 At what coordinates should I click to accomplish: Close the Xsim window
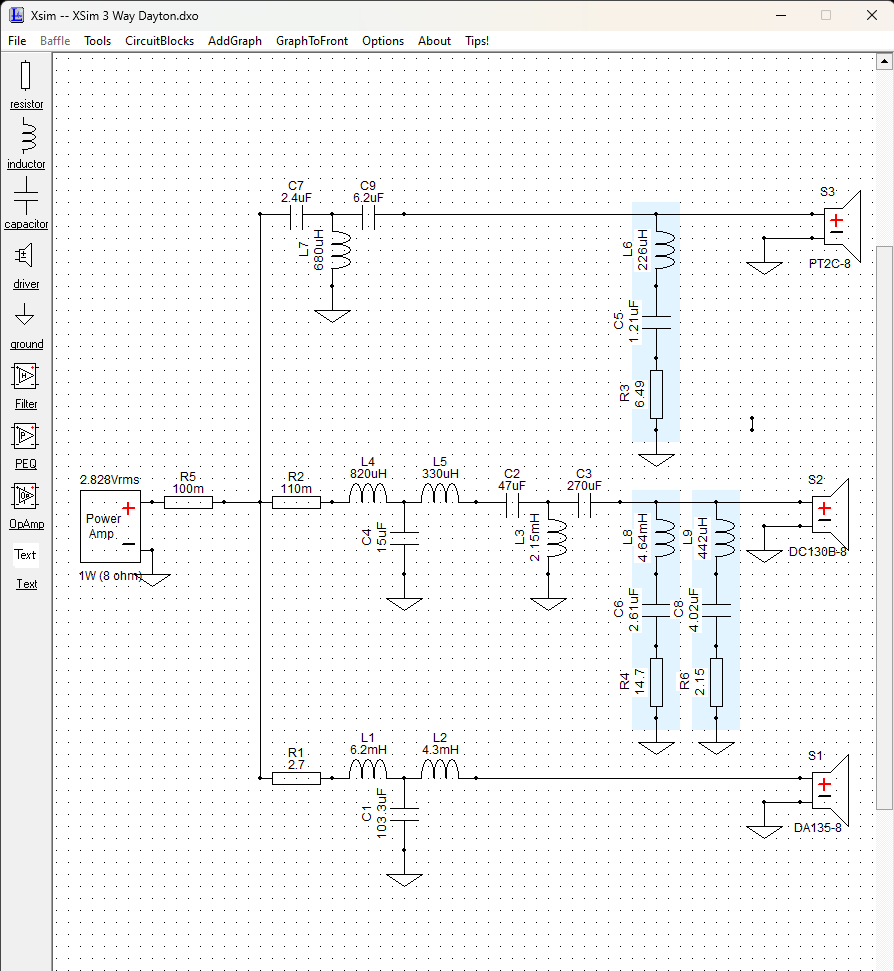pos(872,15)
